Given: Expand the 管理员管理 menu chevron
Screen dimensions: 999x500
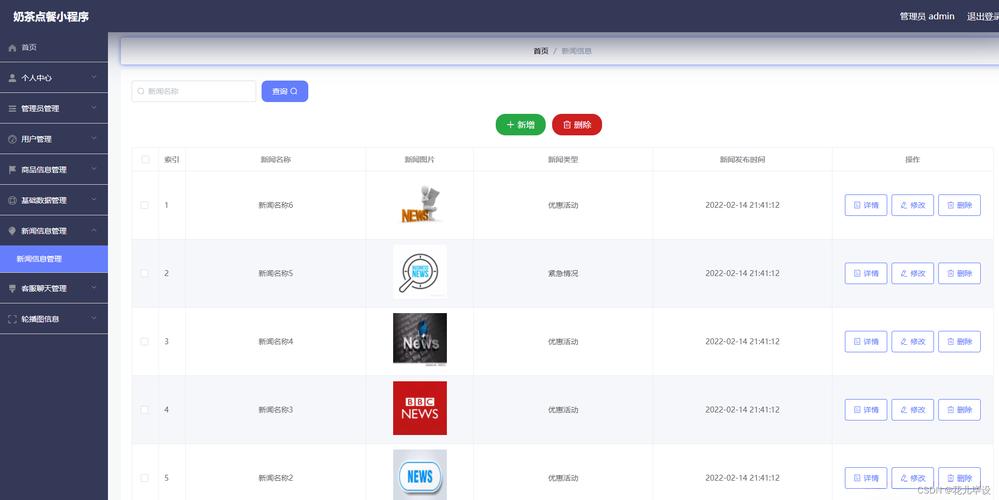Looking at the screenshot, I should [94, 108].
